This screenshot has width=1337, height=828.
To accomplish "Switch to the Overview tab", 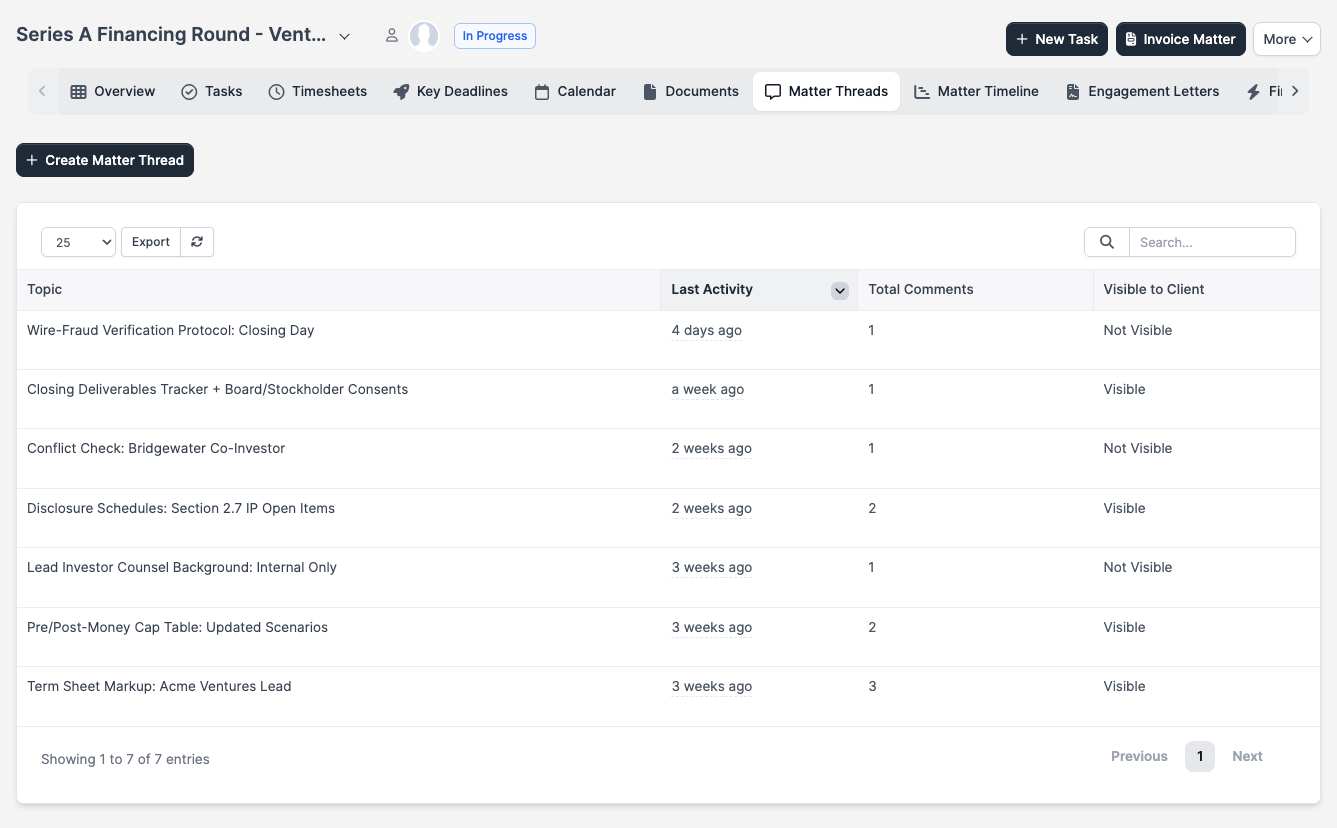I will point(113,91).
